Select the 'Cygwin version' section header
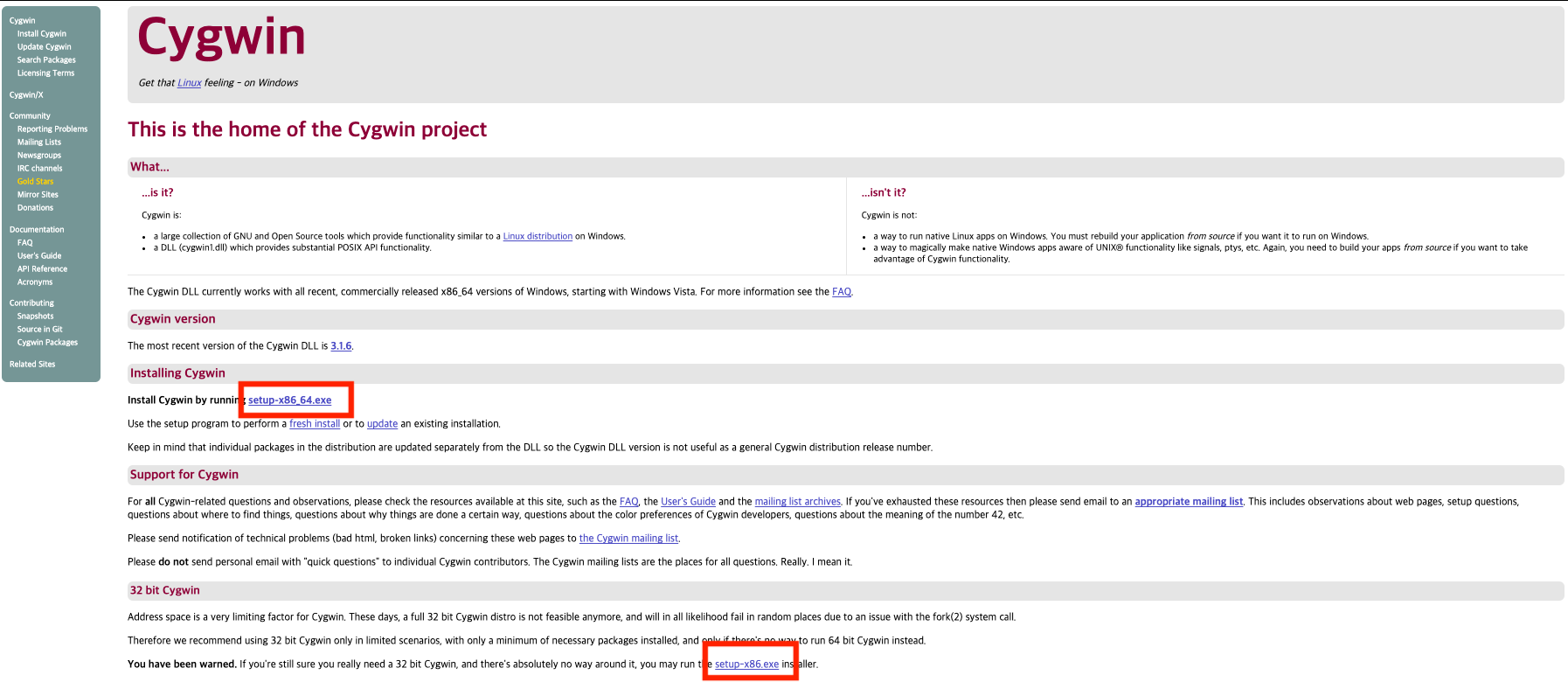The height and width of the screenshot is (682, 1568). [172, 318]
